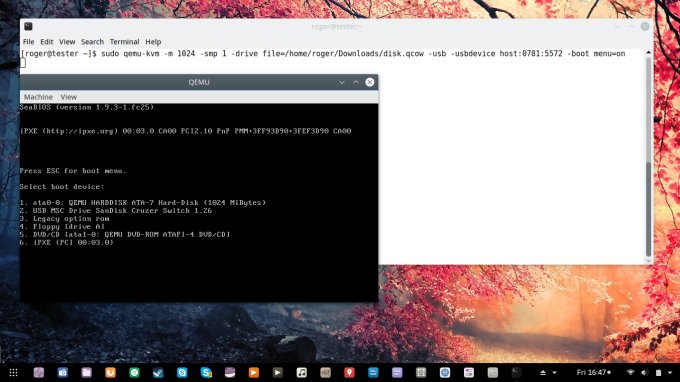680x382 pixels.
Task: Click the 'sudo qemu-kvm' command text
Action: point(130,54)
